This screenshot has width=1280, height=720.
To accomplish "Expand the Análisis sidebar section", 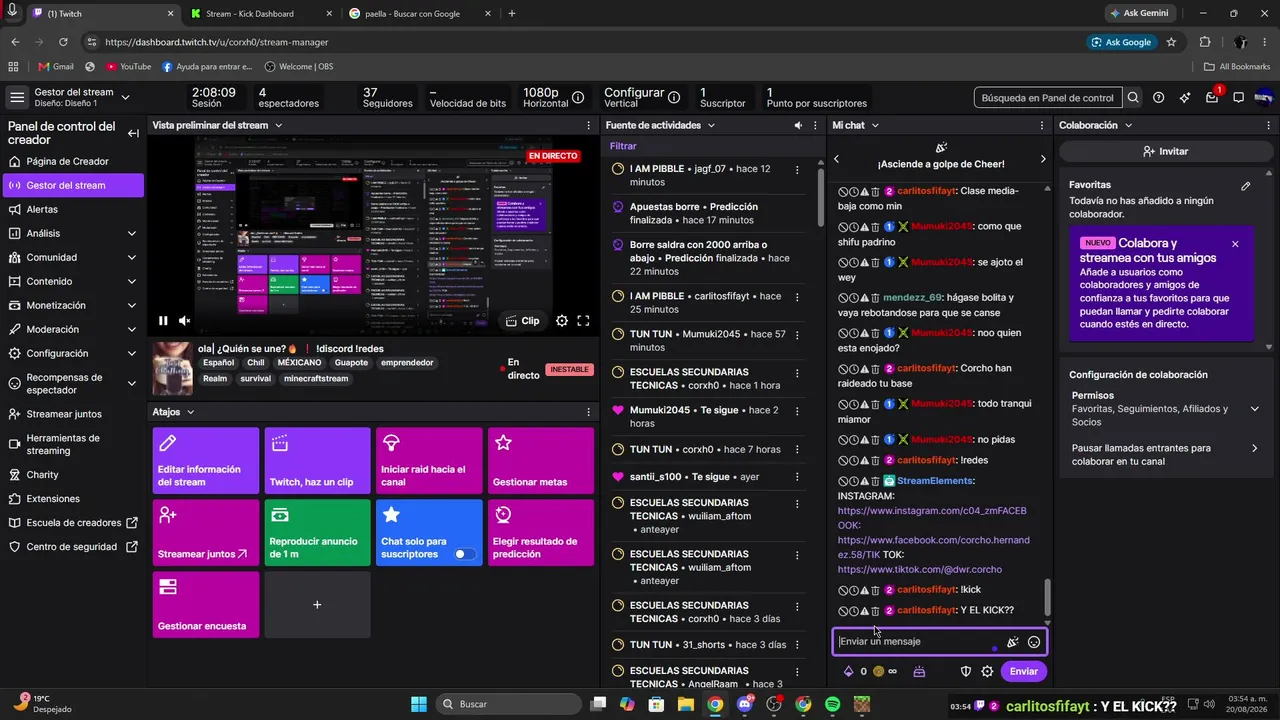I will [132, 233].
